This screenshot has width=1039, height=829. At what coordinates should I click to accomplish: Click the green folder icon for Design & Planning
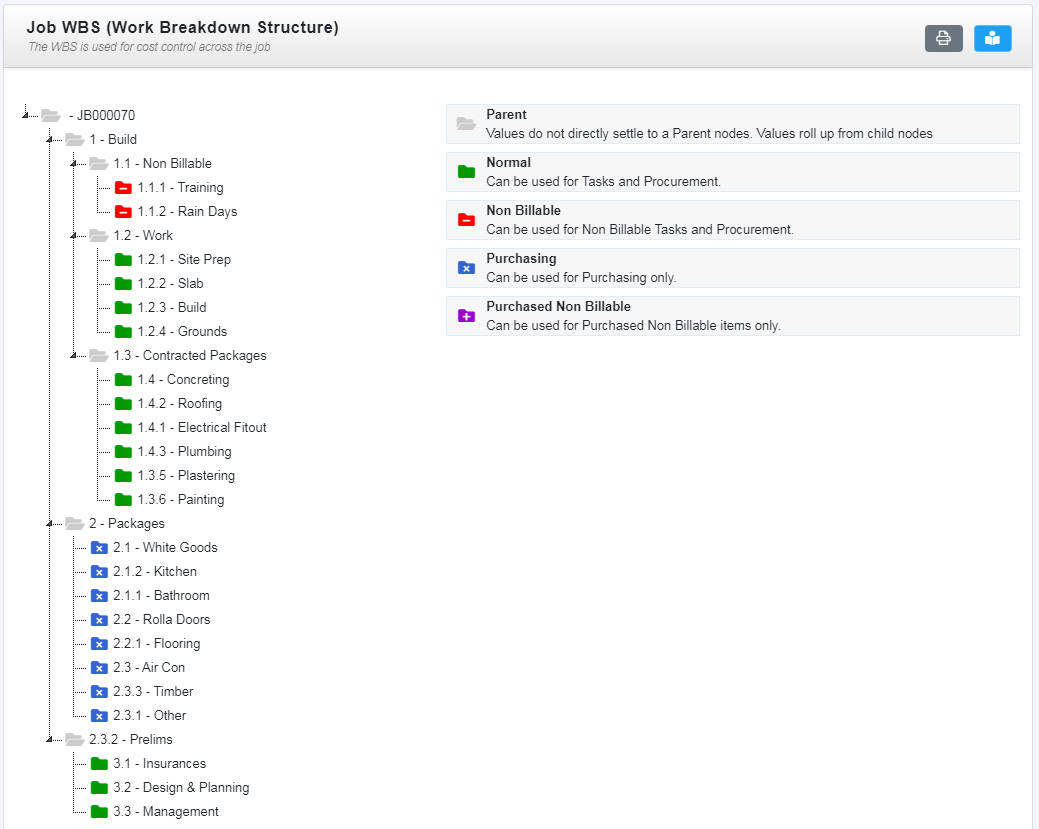tap(99, 788)
